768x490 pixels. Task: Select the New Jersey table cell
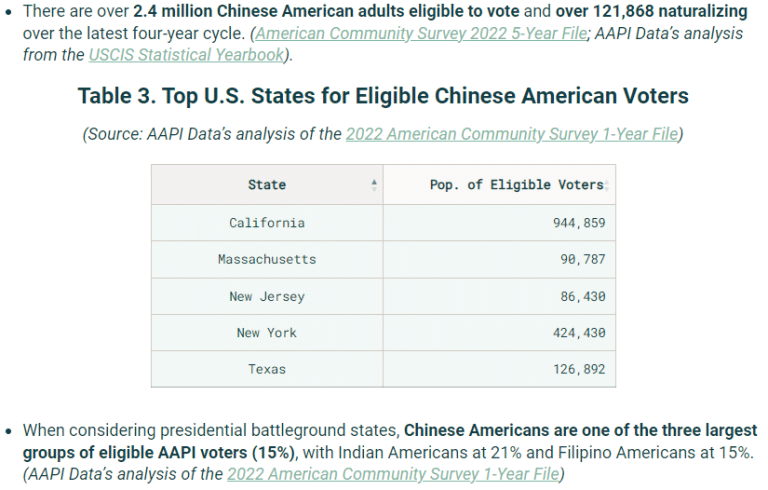(267, 296)
